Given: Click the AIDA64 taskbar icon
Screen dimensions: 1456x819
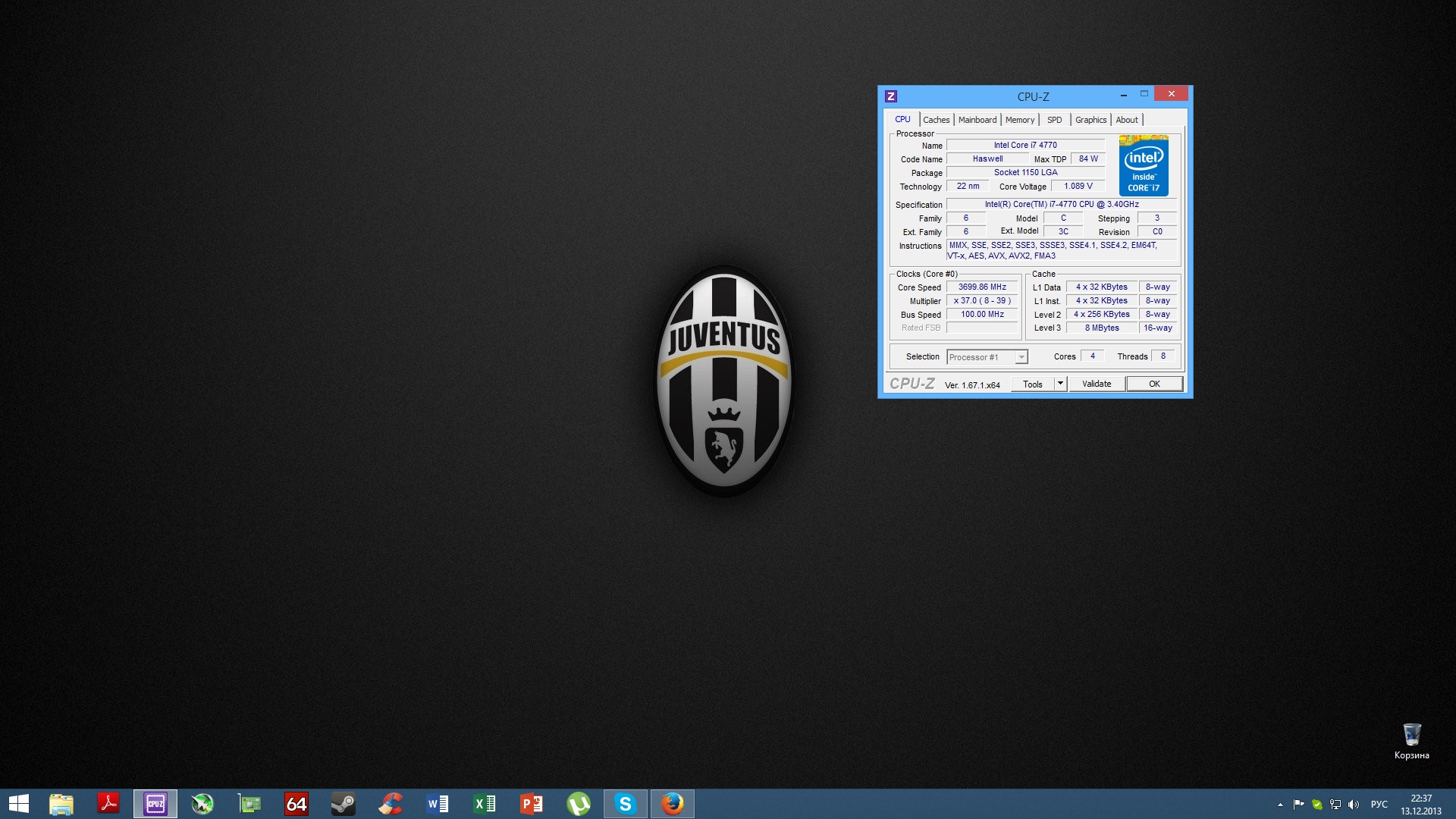Looking at the screenshot, I should pyautogui.click(x=296, y=803).
